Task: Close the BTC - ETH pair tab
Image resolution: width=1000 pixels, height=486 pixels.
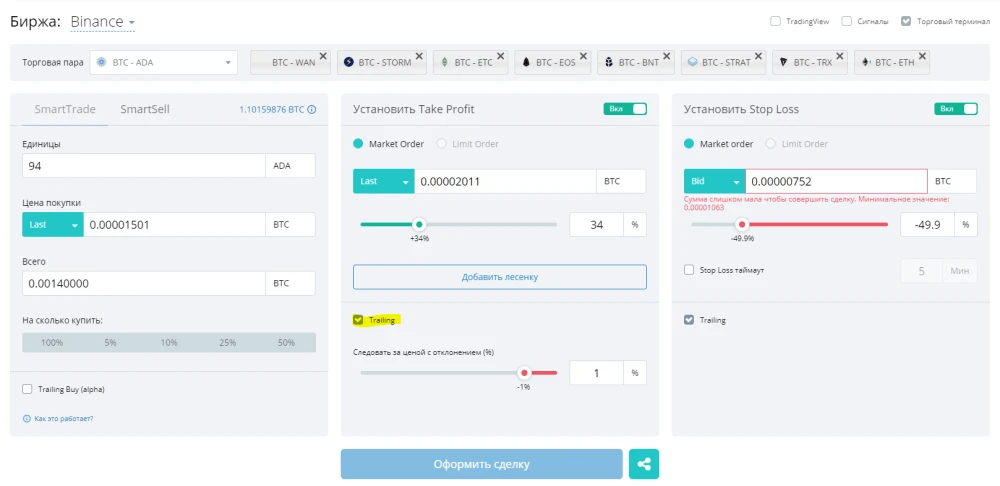Action: pyautogui.click(x=922, y=56)
